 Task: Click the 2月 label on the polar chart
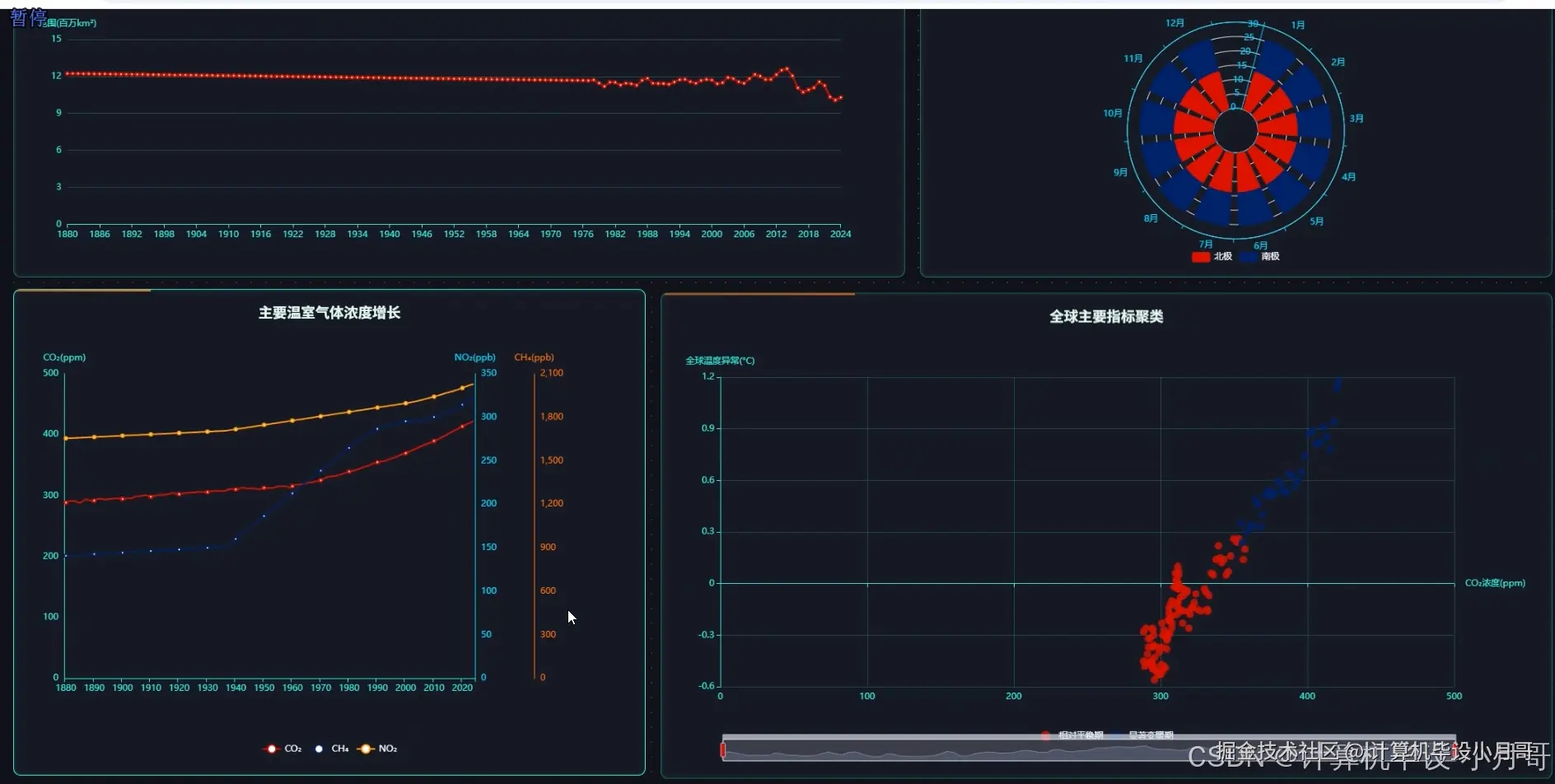point(1338,63)
